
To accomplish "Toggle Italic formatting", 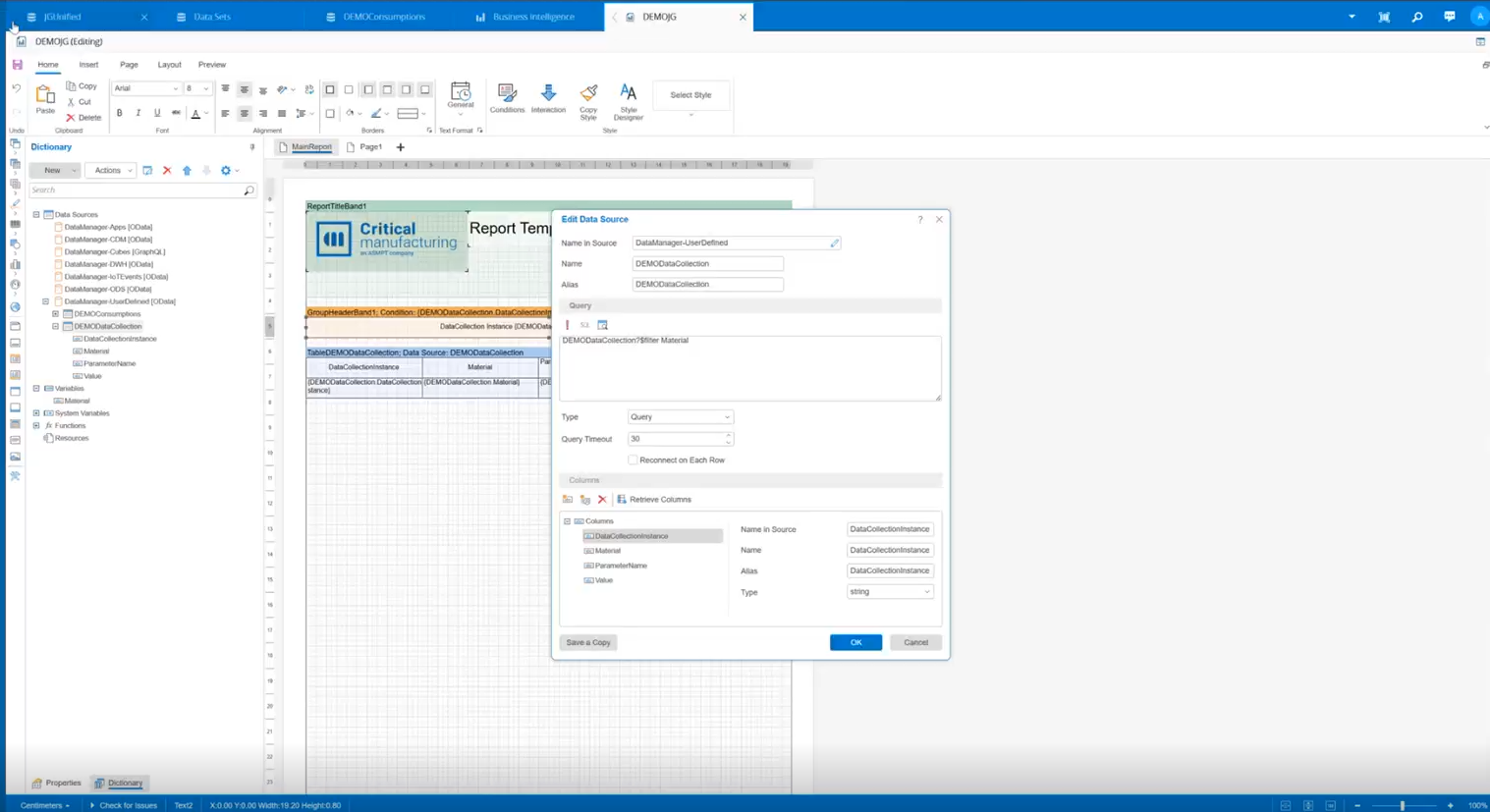I will coord(138,114).
